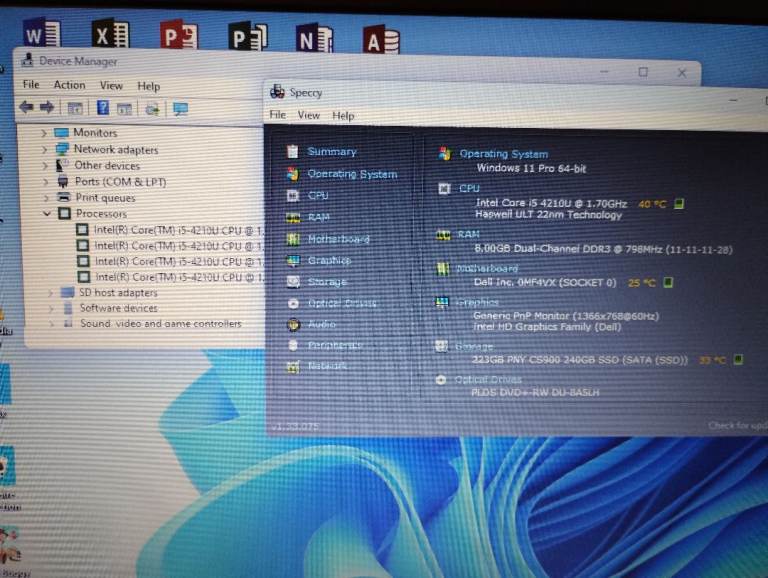The image size is (768, 578).
Task: Open the Word desktop shortcut
Action: pyautogui.click(x=41, y=34)
